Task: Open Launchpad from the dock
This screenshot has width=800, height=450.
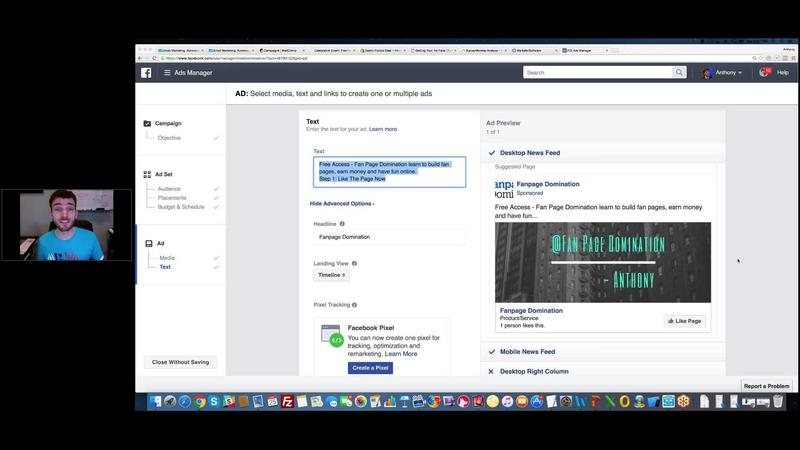Action: (x=170, y=402)
